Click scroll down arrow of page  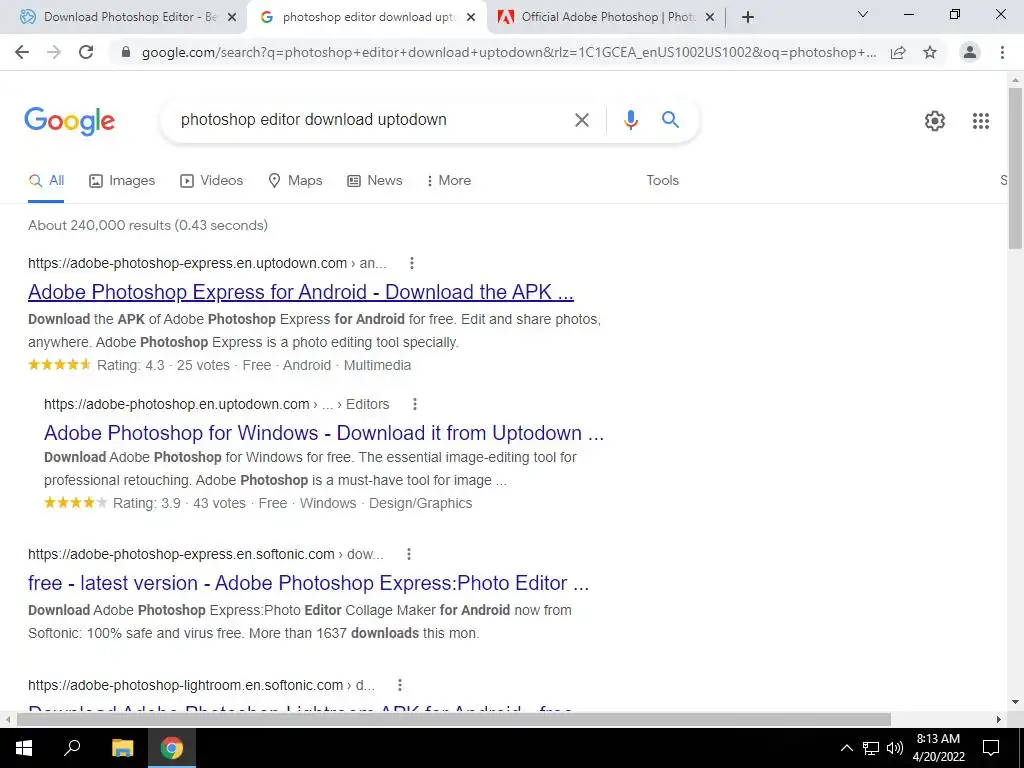pyautogui.click(x=1015, y=703)
